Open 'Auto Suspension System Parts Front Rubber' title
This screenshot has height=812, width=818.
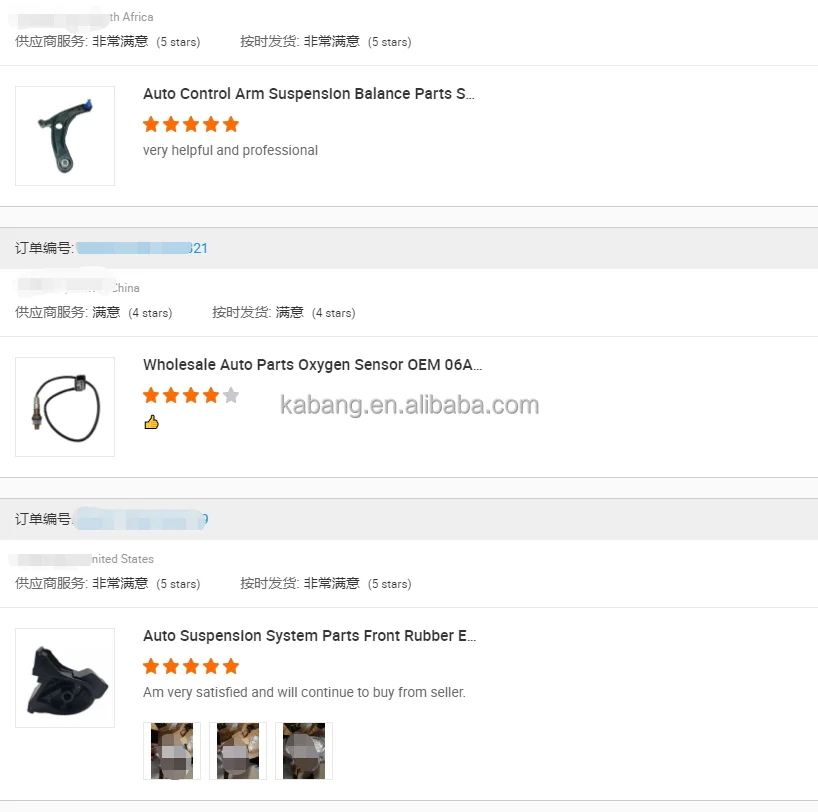309,636
